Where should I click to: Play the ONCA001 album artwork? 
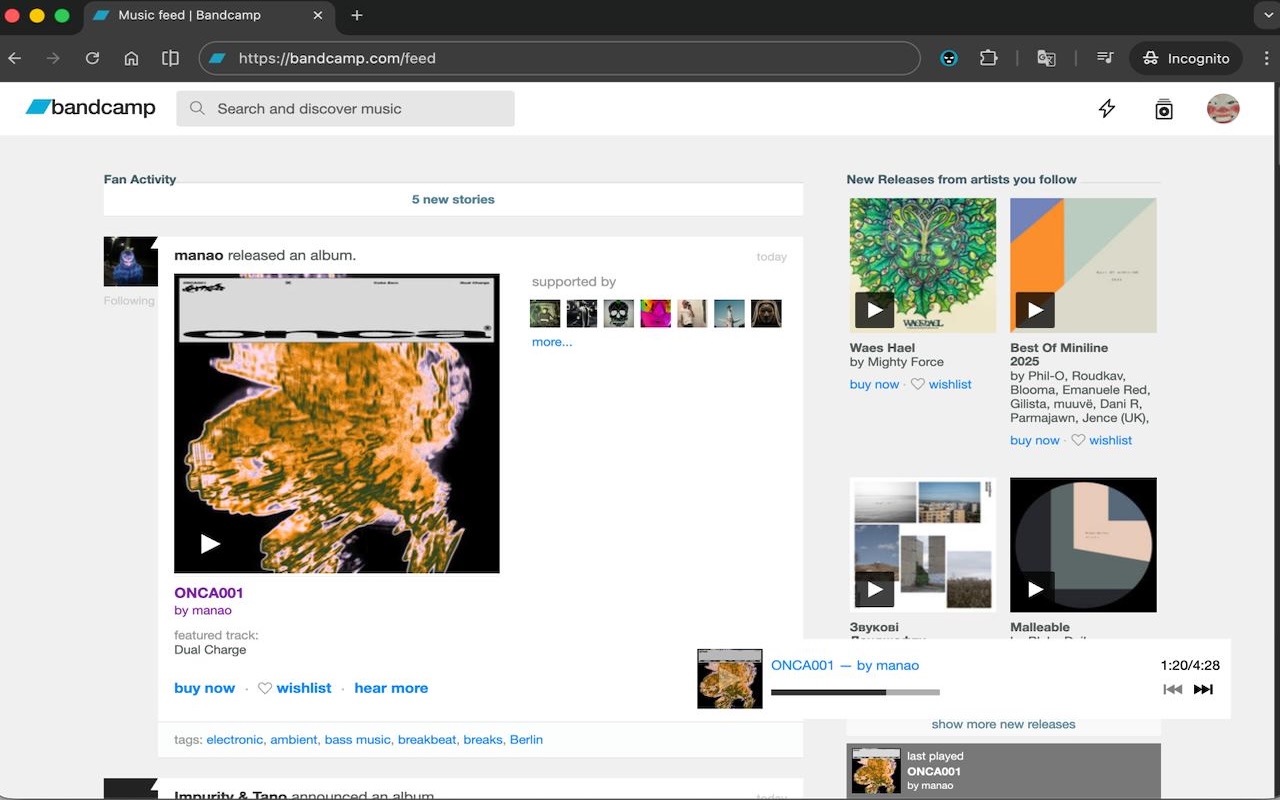point(210,544)
